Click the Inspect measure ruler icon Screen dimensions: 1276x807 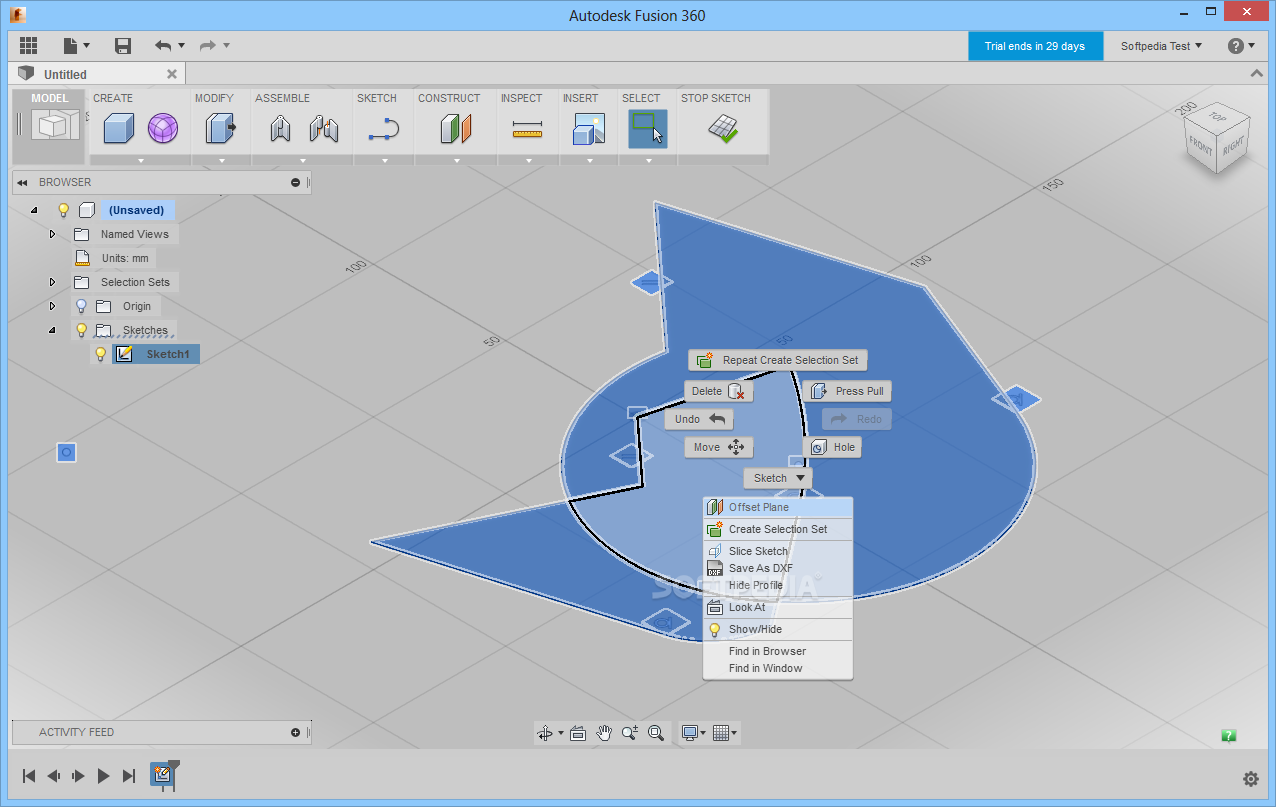526,128
